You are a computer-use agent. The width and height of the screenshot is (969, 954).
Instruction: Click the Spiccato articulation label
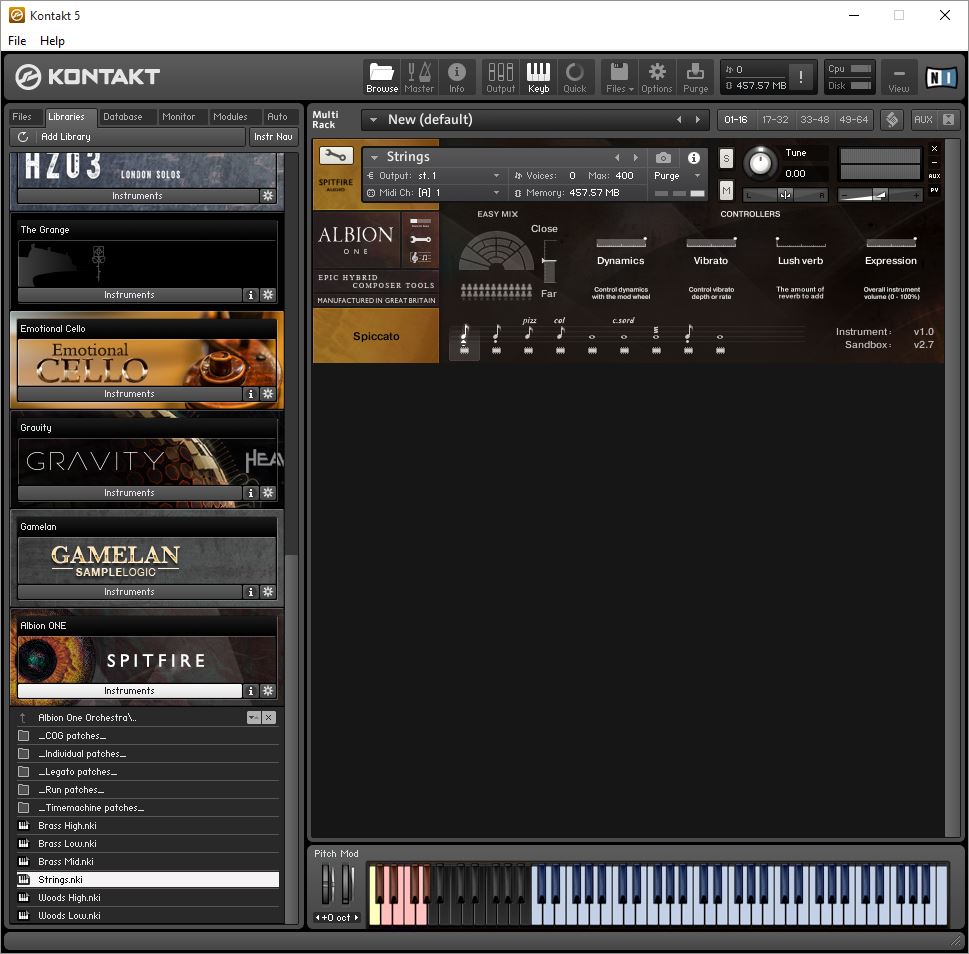pos(376,336)
